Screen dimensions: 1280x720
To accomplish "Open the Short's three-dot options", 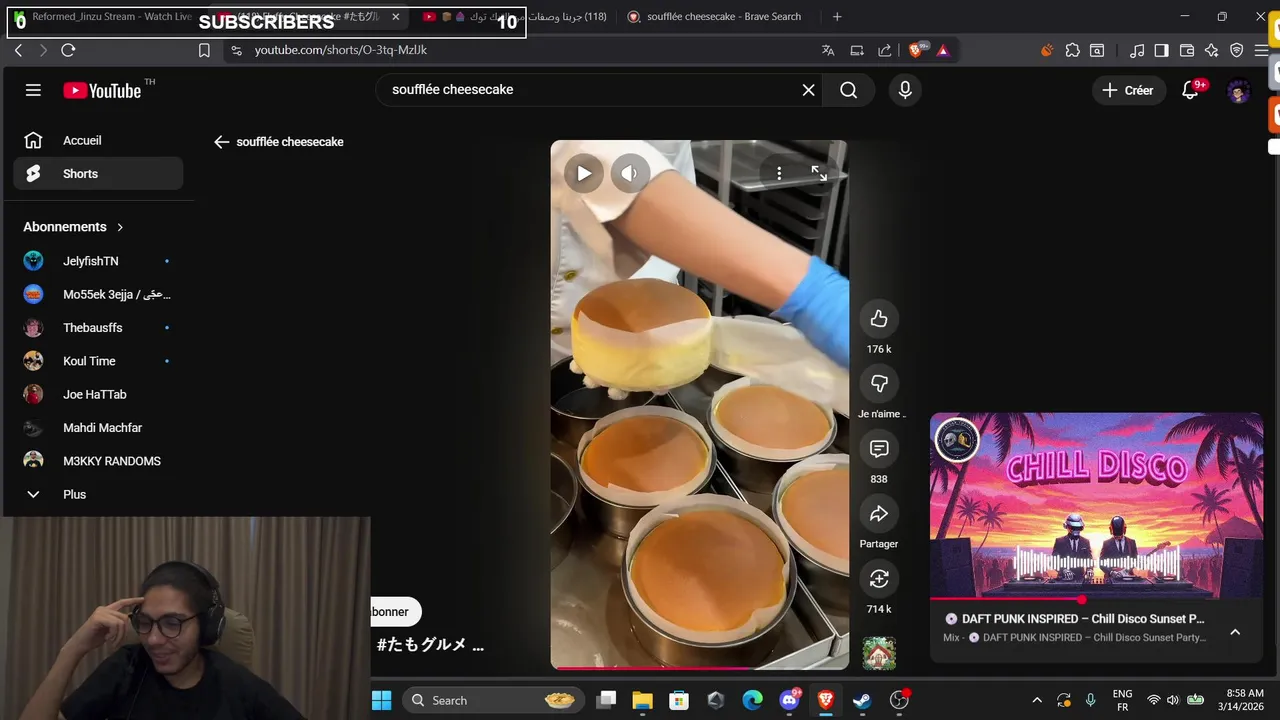I will [779, 174].
